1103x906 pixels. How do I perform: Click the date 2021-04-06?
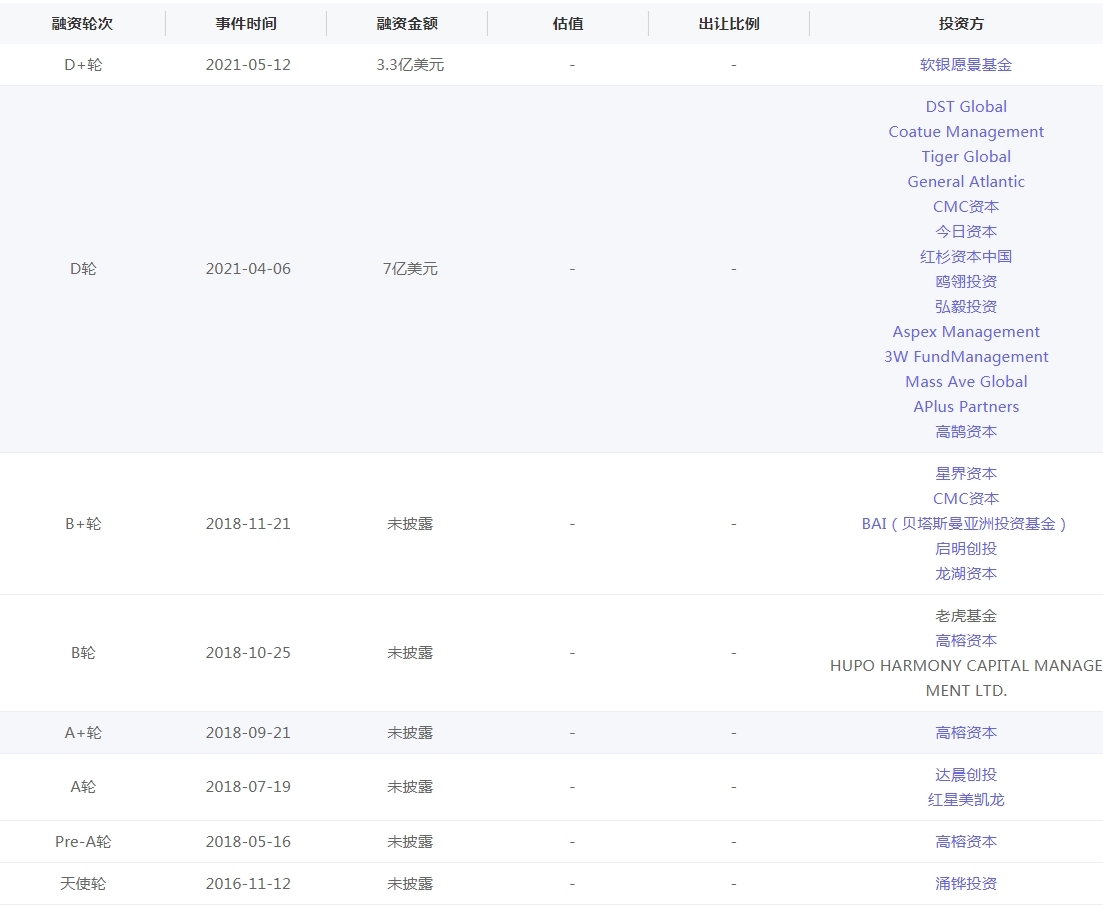click(x=248, y=269)
